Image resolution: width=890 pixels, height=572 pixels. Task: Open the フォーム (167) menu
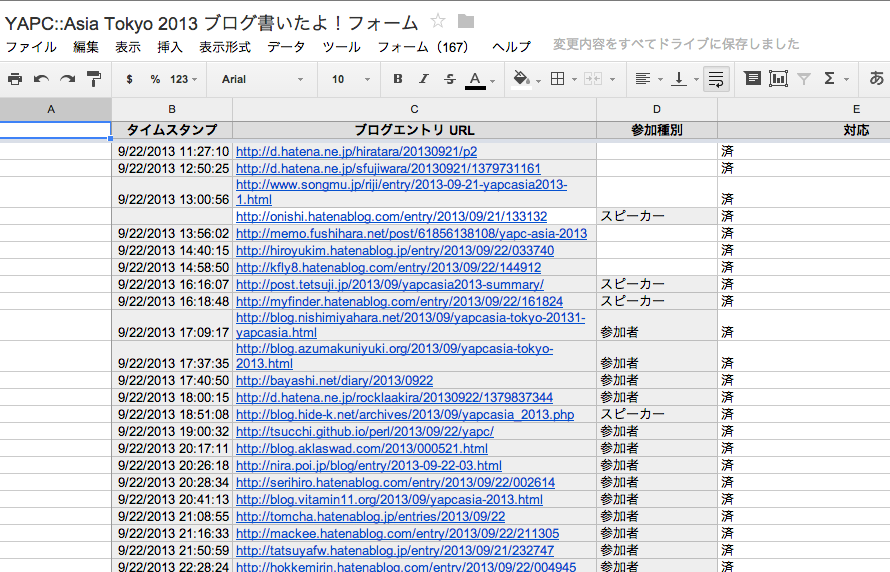click(423, 47)
